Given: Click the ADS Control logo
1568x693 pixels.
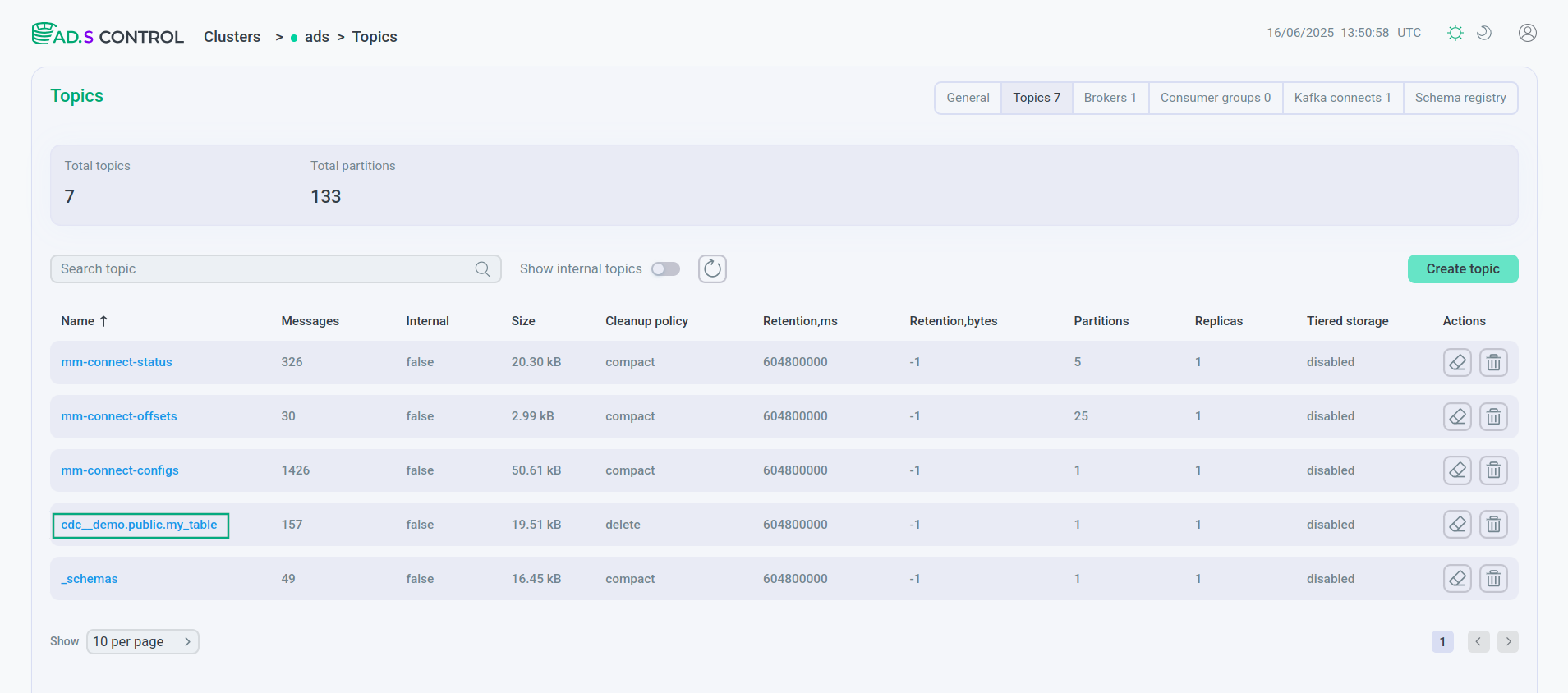Looking at the screenshot, I should 108,34.
